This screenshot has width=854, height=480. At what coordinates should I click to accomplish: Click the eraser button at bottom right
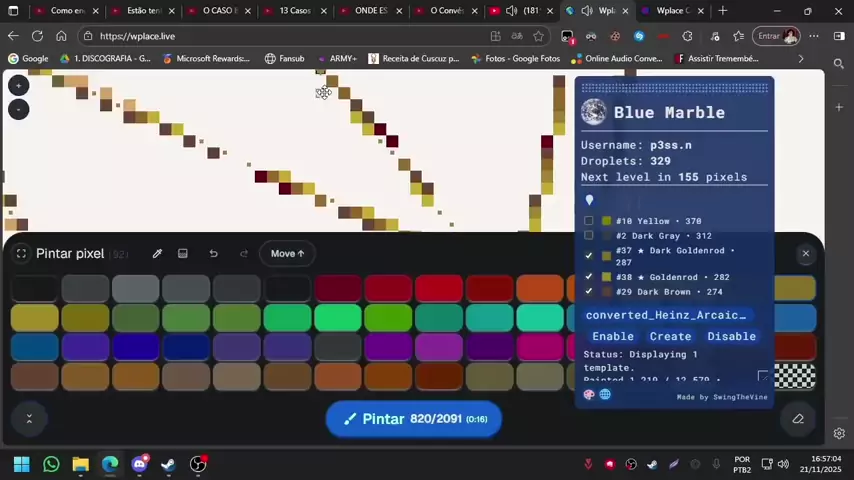[797, 419]
